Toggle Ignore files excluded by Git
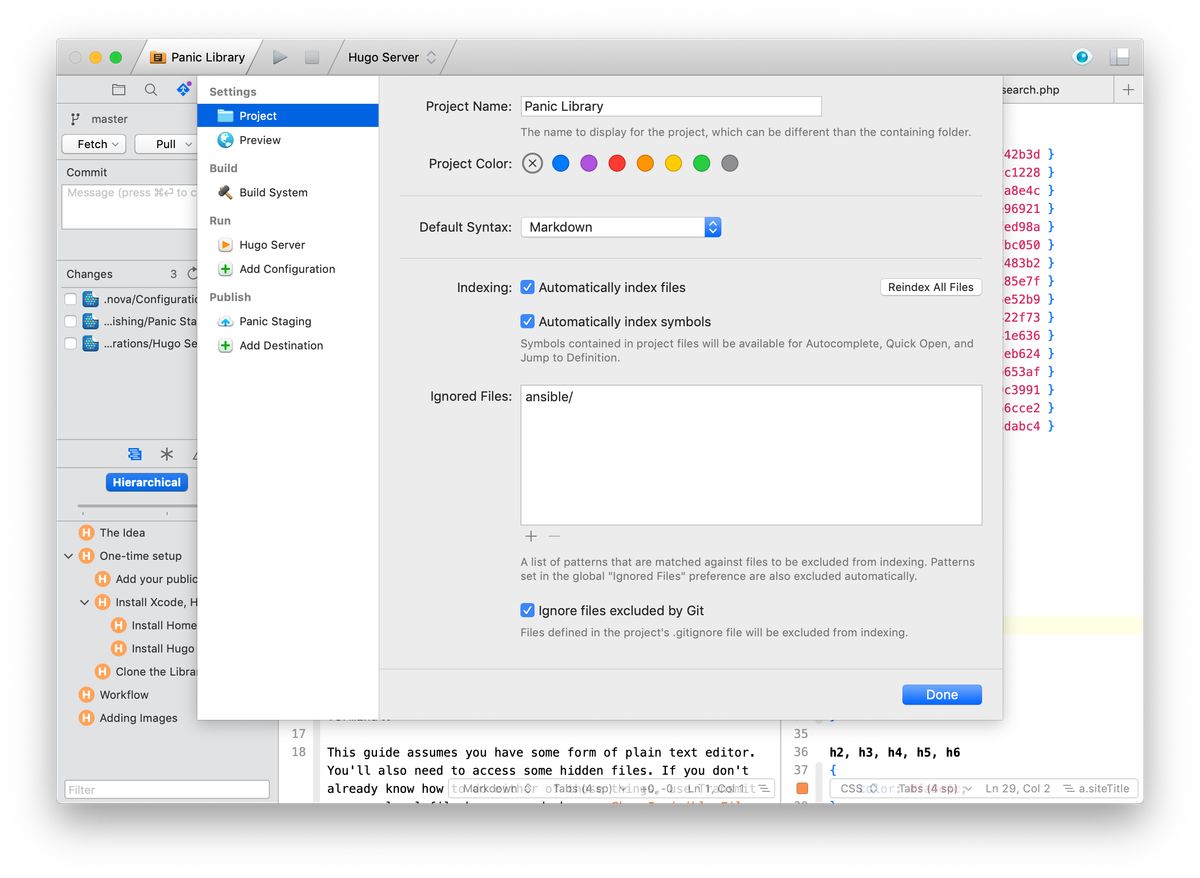Screen dimensions: 1200x878 (x=526, y=610)
